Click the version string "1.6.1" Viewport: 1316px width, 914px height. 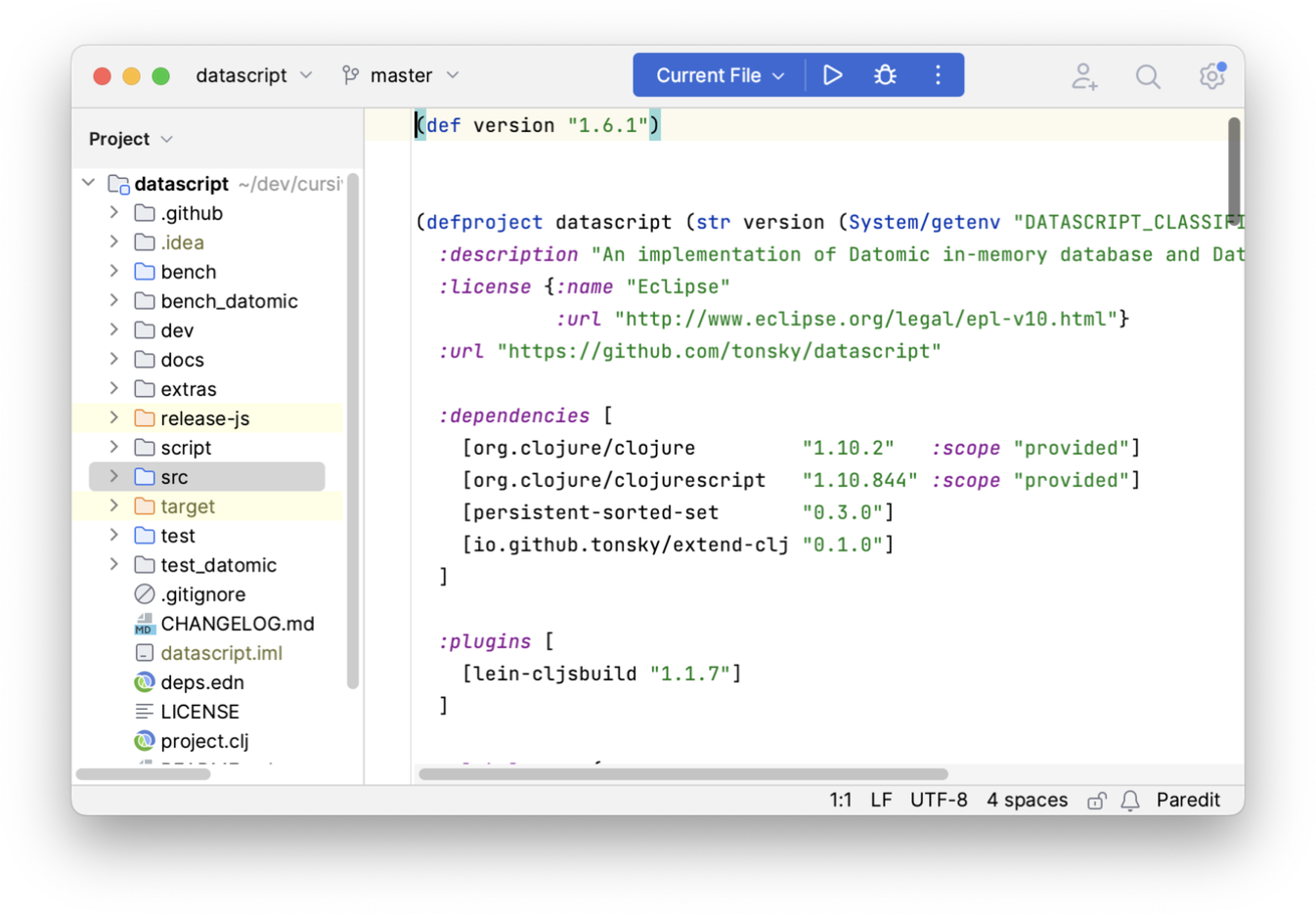click(608, 125)
